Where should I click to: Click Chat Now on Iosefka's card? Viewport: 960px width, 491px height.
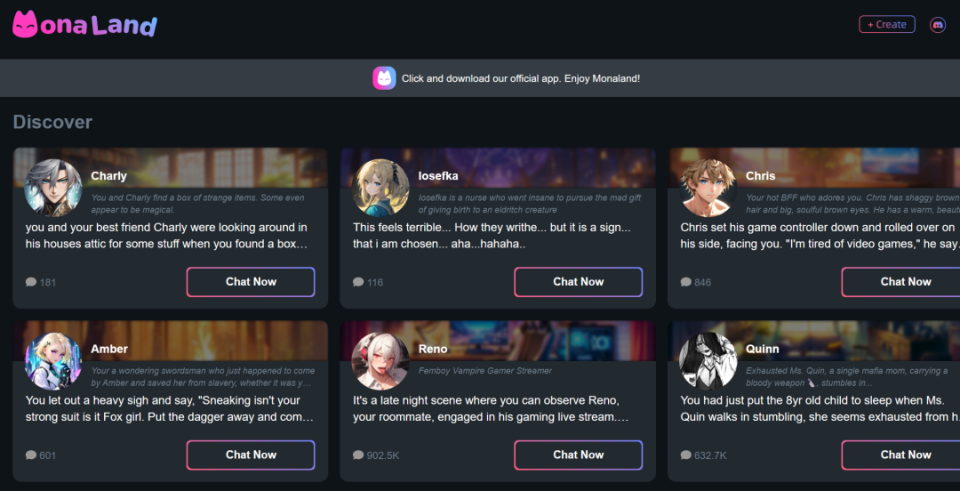click(x=578, y=282)
